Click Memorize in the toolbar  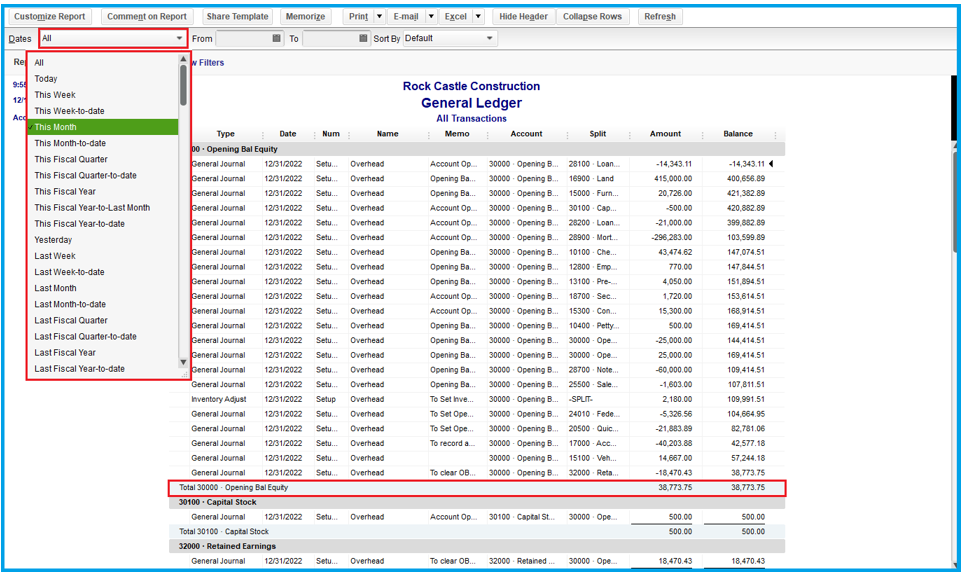(305, 17)
